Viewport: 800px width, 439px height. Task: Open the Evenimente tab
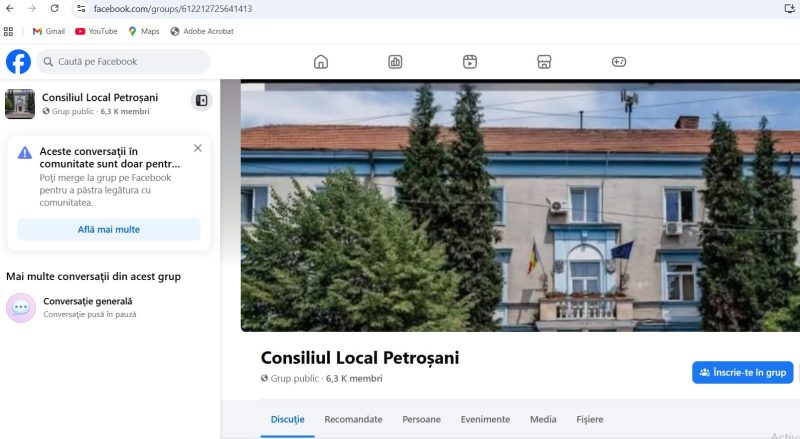click(x=485, y=420)
